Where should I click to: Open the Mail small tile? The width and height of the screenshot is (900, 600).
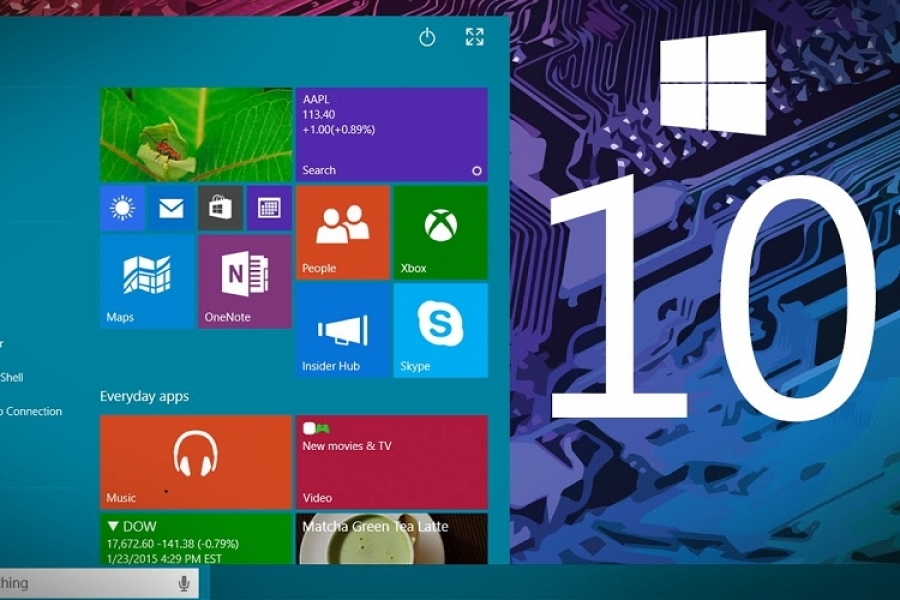(171, 208)
